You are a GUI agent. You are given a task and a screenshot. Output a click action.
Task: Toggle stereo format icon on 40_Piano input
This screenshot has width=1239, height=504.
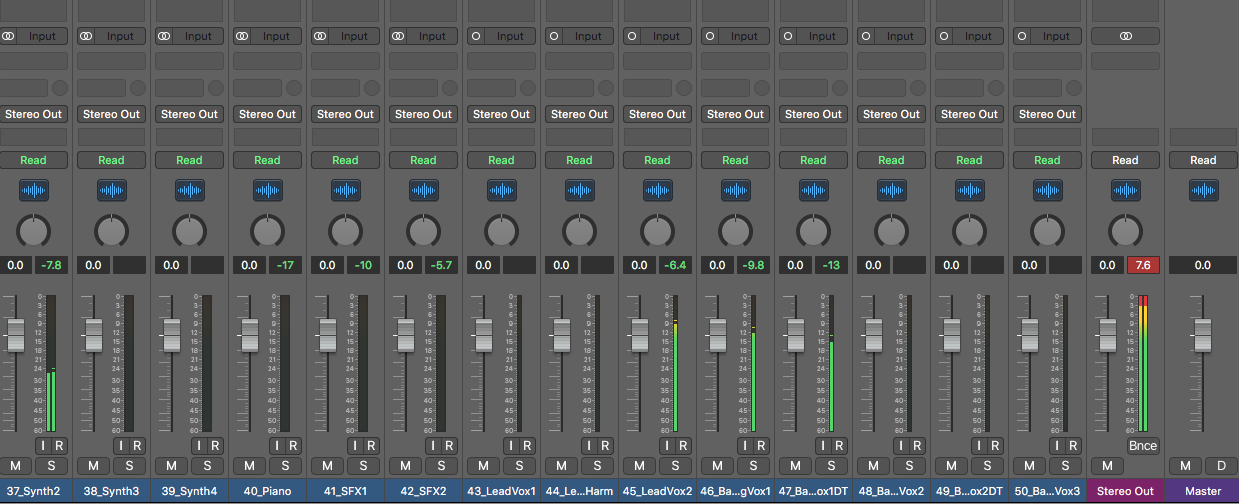pos(242,36)
